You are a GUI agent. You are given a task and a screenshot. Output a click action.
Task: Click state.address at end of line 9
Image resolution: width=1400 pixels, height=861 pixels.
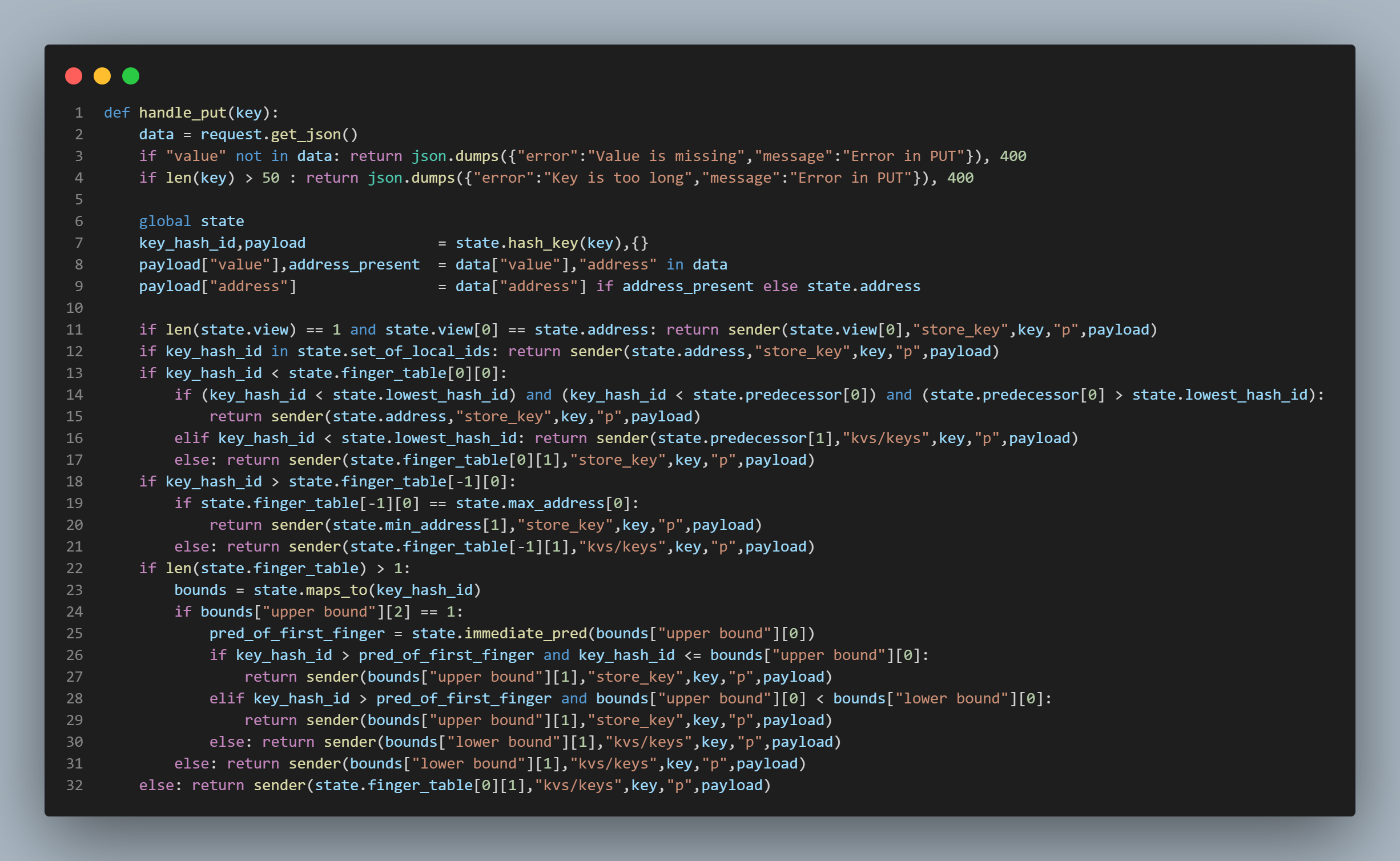(x=863, y=286)
